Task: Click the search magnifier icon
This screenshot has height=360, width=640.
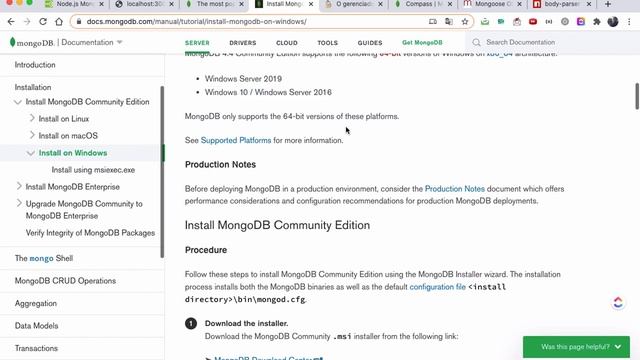Action: coord(476,42)
